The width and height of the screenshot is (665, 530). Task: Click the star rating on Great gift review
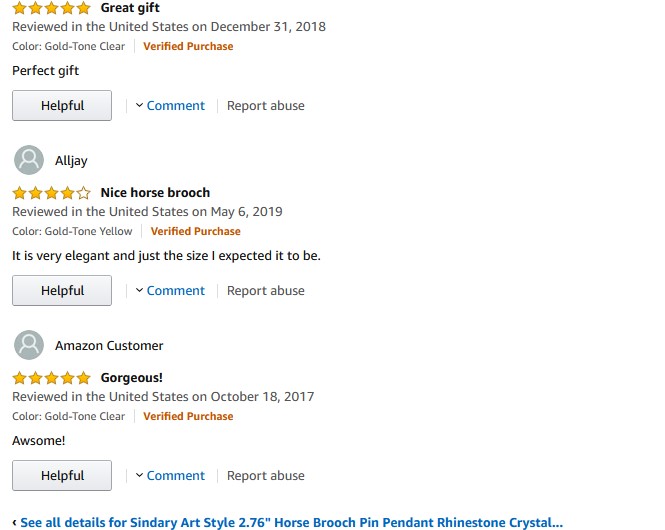[51, 8]
